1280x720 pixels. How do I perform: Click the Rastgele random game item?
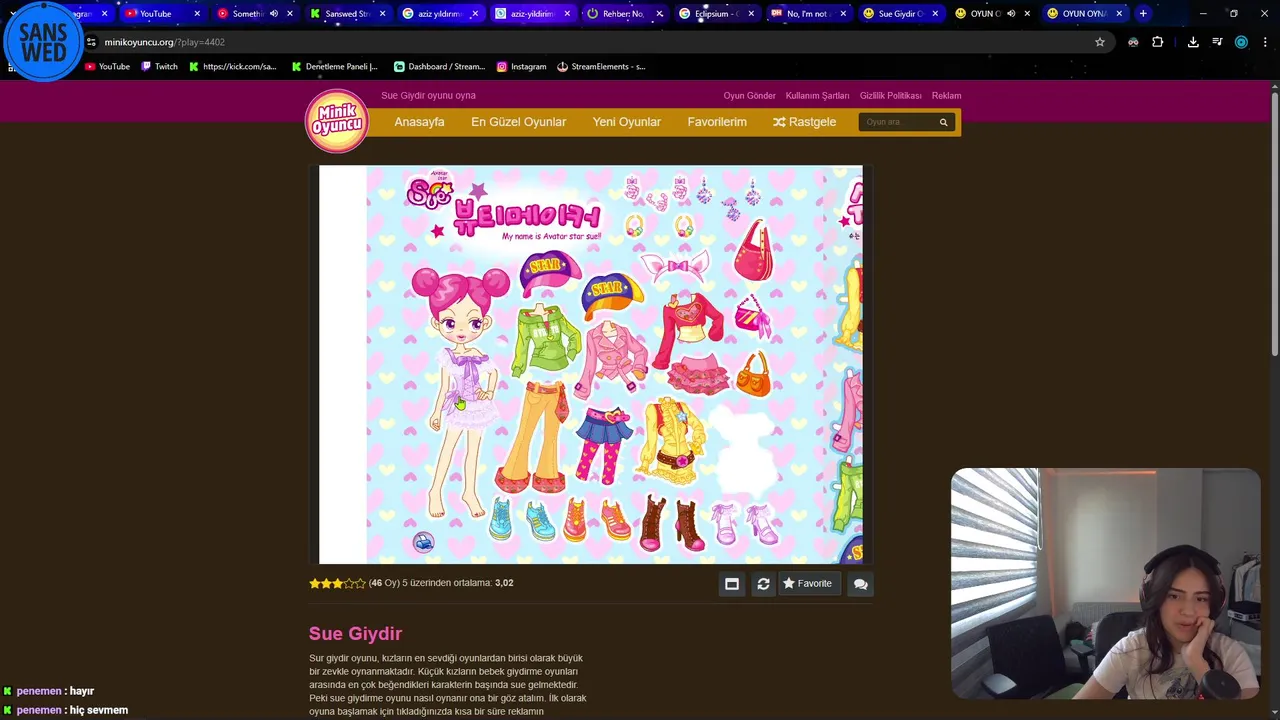pyautogui.click(x=804, y=122)
